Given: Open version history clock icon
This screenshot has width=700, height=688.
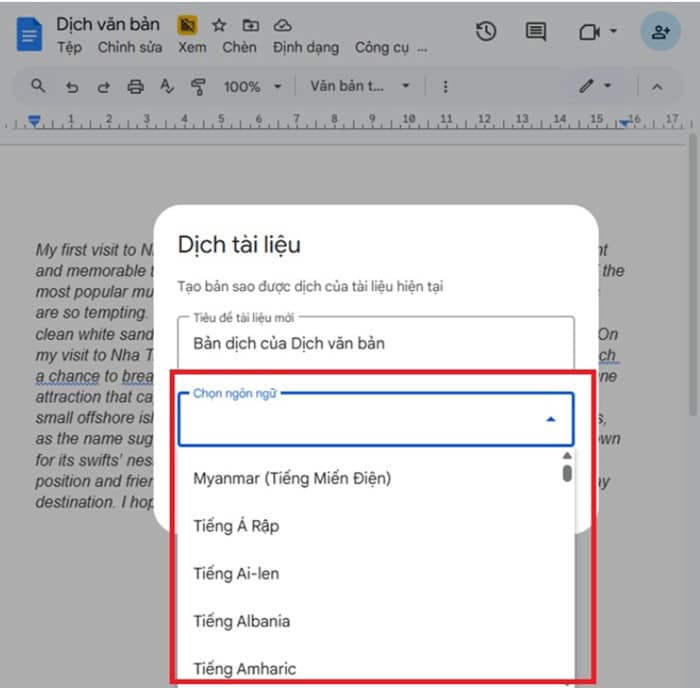Looking at the screenshot, I should click(486, 32).
